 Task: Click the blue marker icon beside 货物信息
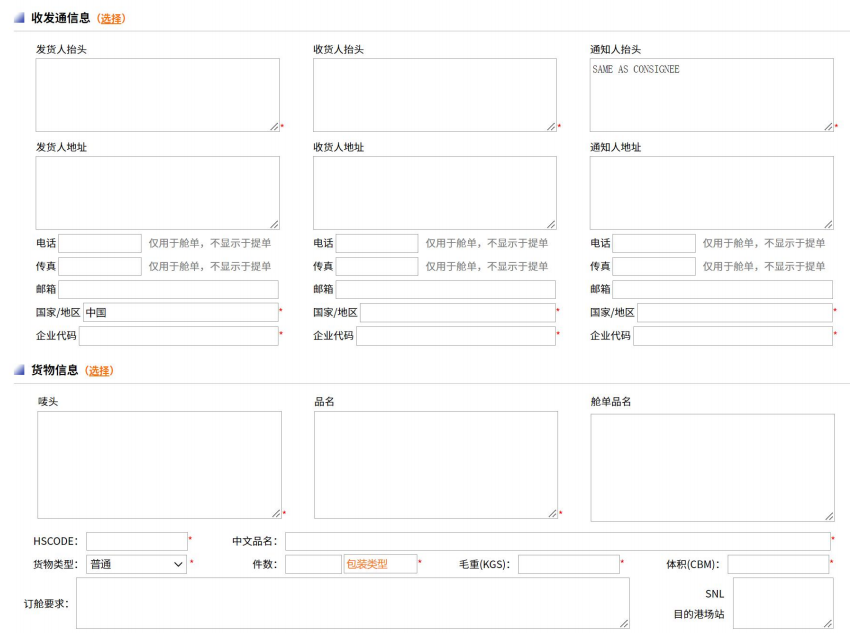click(x=19, y=370)
